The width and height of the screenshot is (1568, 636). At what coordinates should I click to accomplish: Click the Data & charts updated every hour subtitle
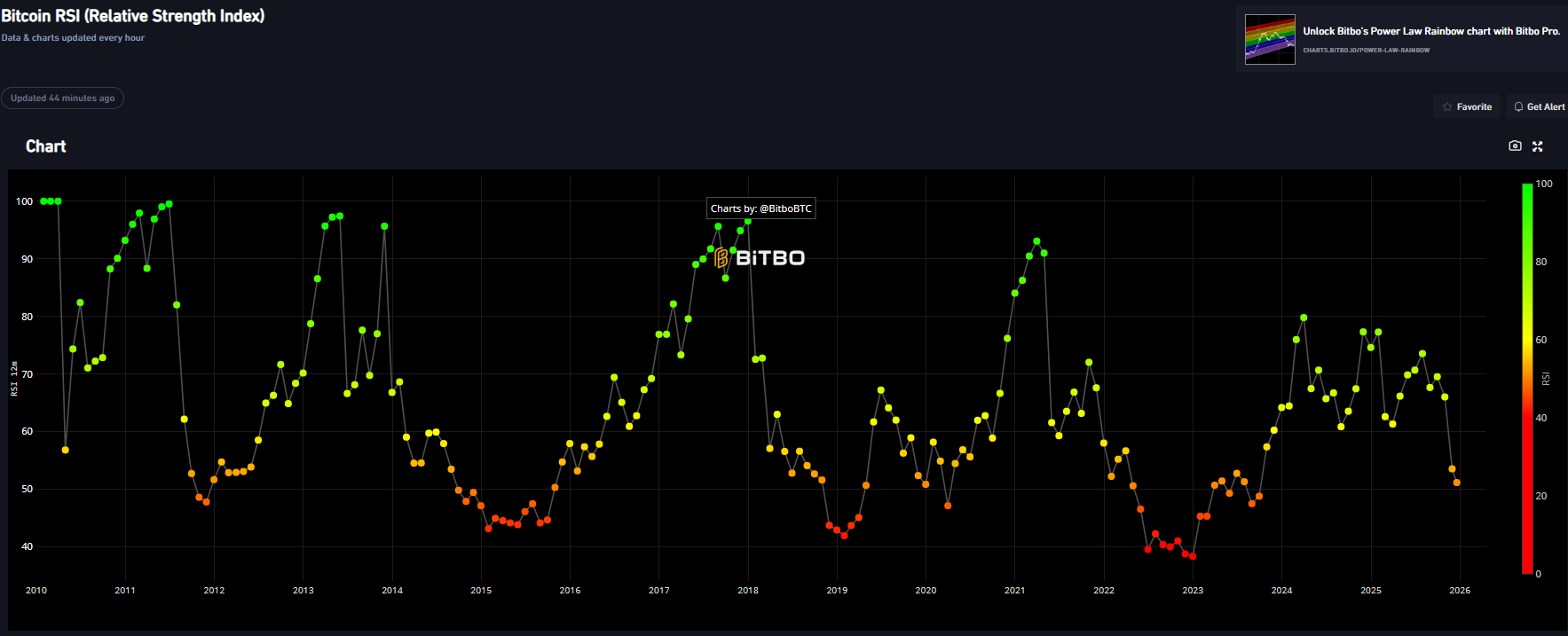[x=73, y=38]
